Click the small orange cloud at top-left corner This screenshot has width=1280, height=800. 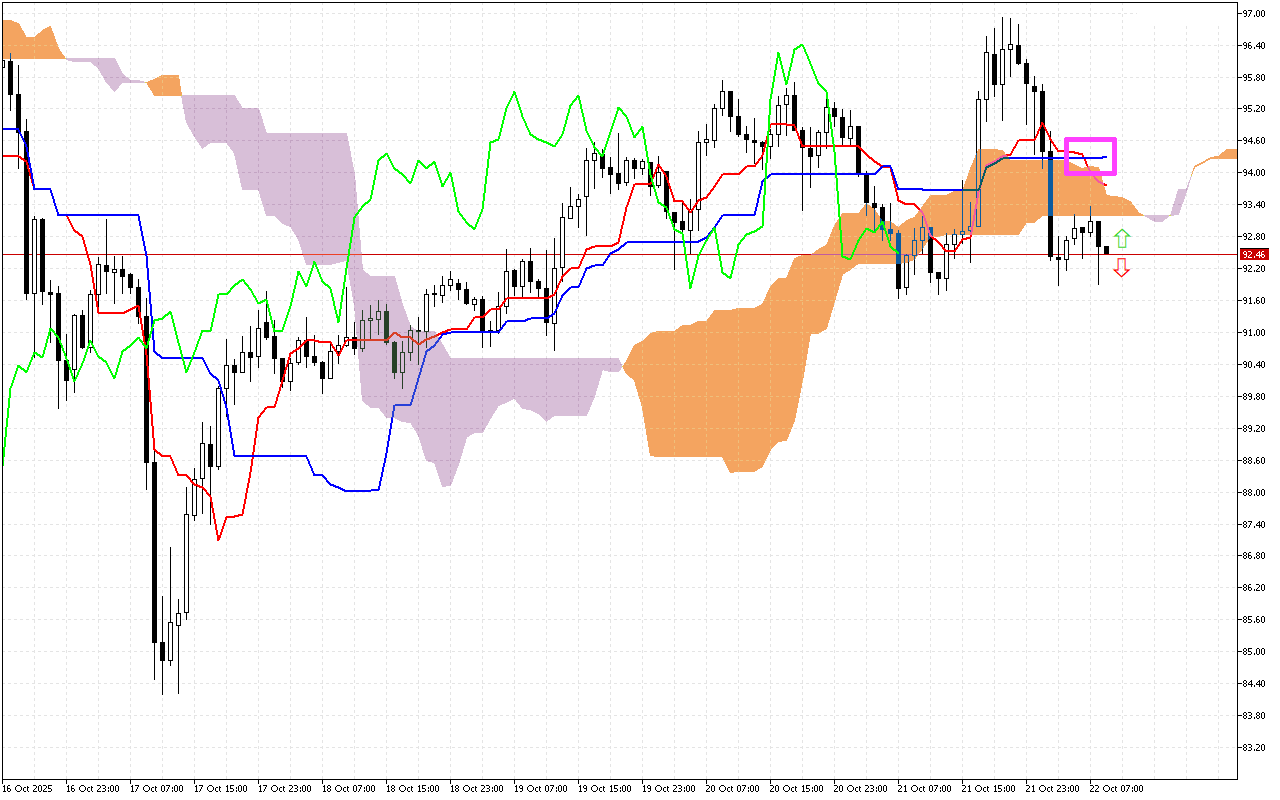coord(30,43)
